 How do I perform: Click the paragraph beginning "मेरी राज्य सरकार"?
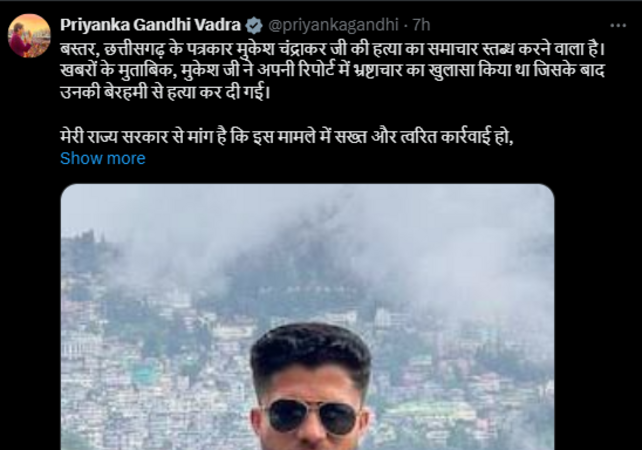(287, 136)
